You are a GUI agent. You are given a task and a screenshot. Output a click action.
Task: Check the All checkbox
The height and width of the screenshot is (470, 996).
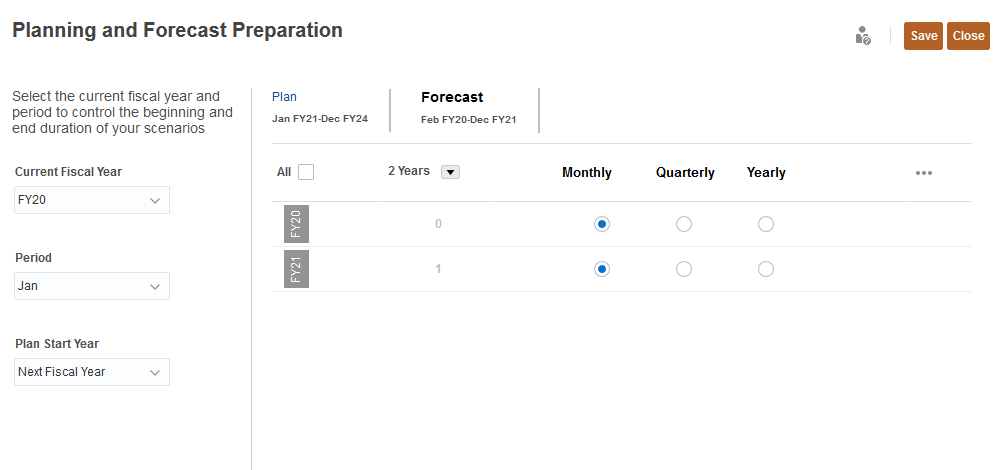pyautogui.click(x=306, y=172)
